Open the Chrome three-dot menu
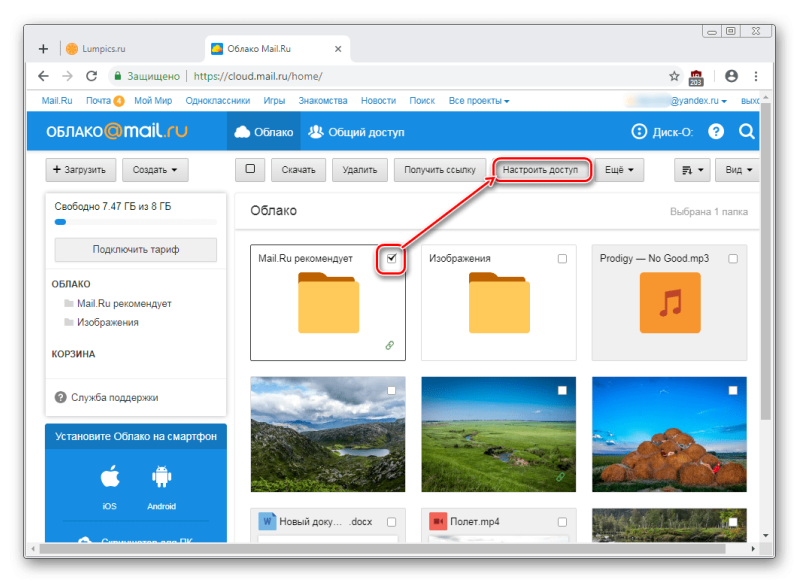This screenshot has width=800, height=583. 756,76
